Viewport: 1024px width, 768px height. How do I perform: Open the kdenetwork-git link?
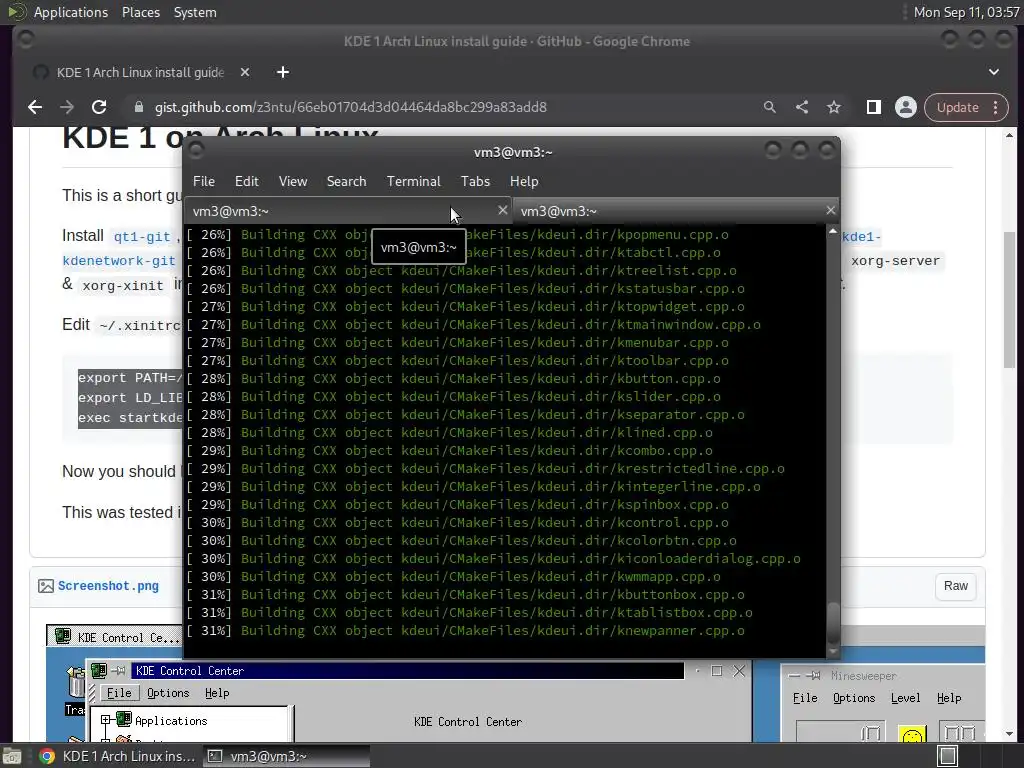[x=119, y=261]
